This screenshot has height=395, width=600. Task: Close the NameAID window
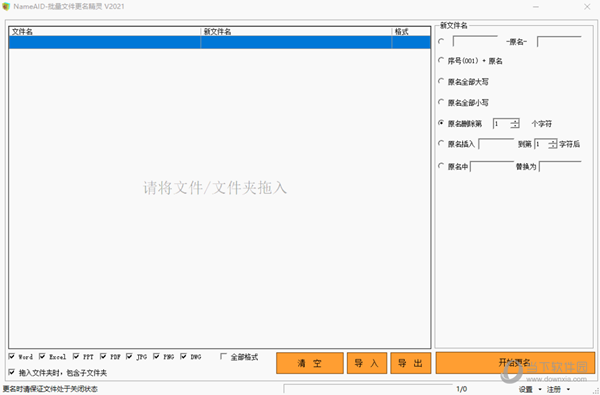587,7
